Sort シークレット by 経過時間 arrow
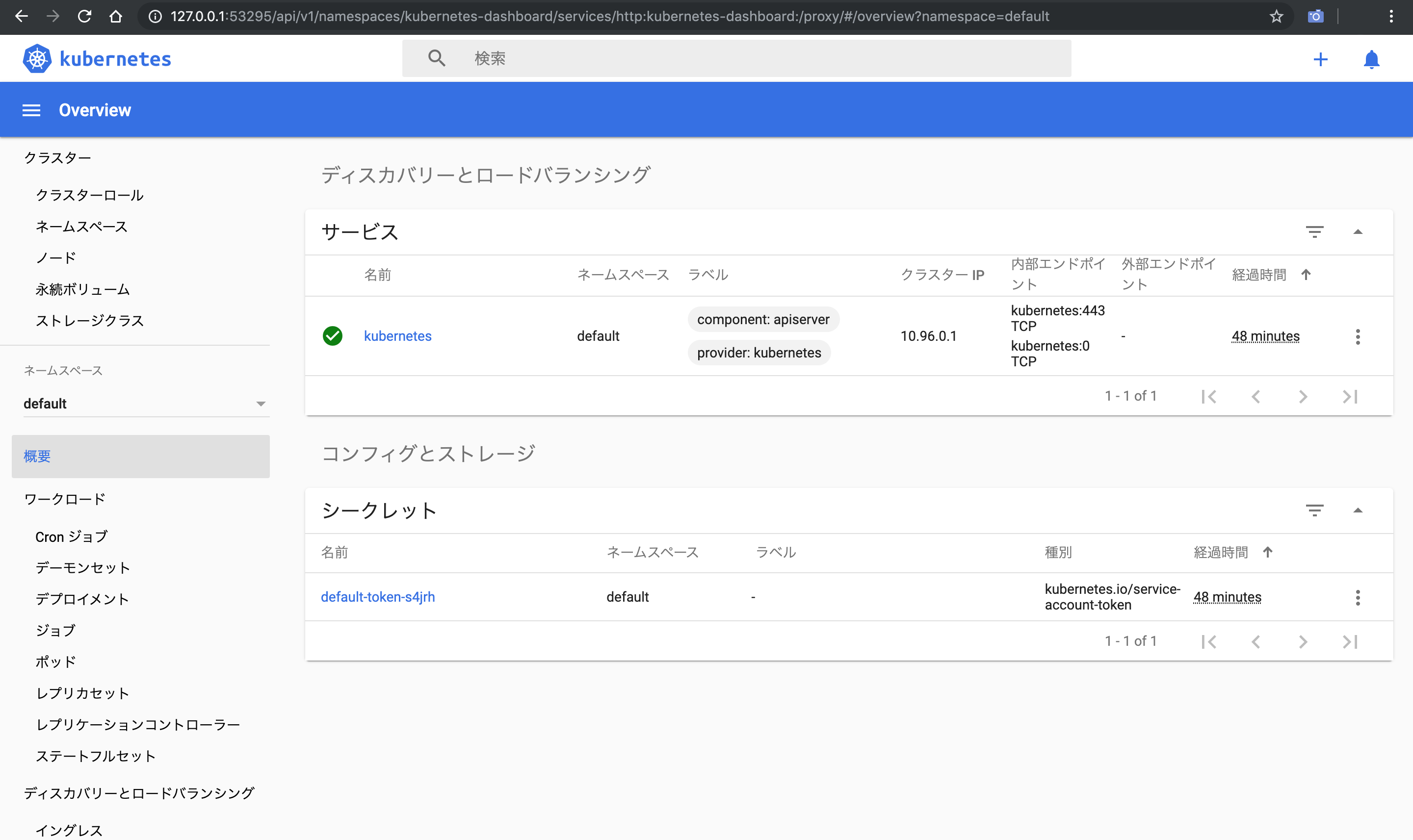 pyautogui.click(x=1267, y=552)
